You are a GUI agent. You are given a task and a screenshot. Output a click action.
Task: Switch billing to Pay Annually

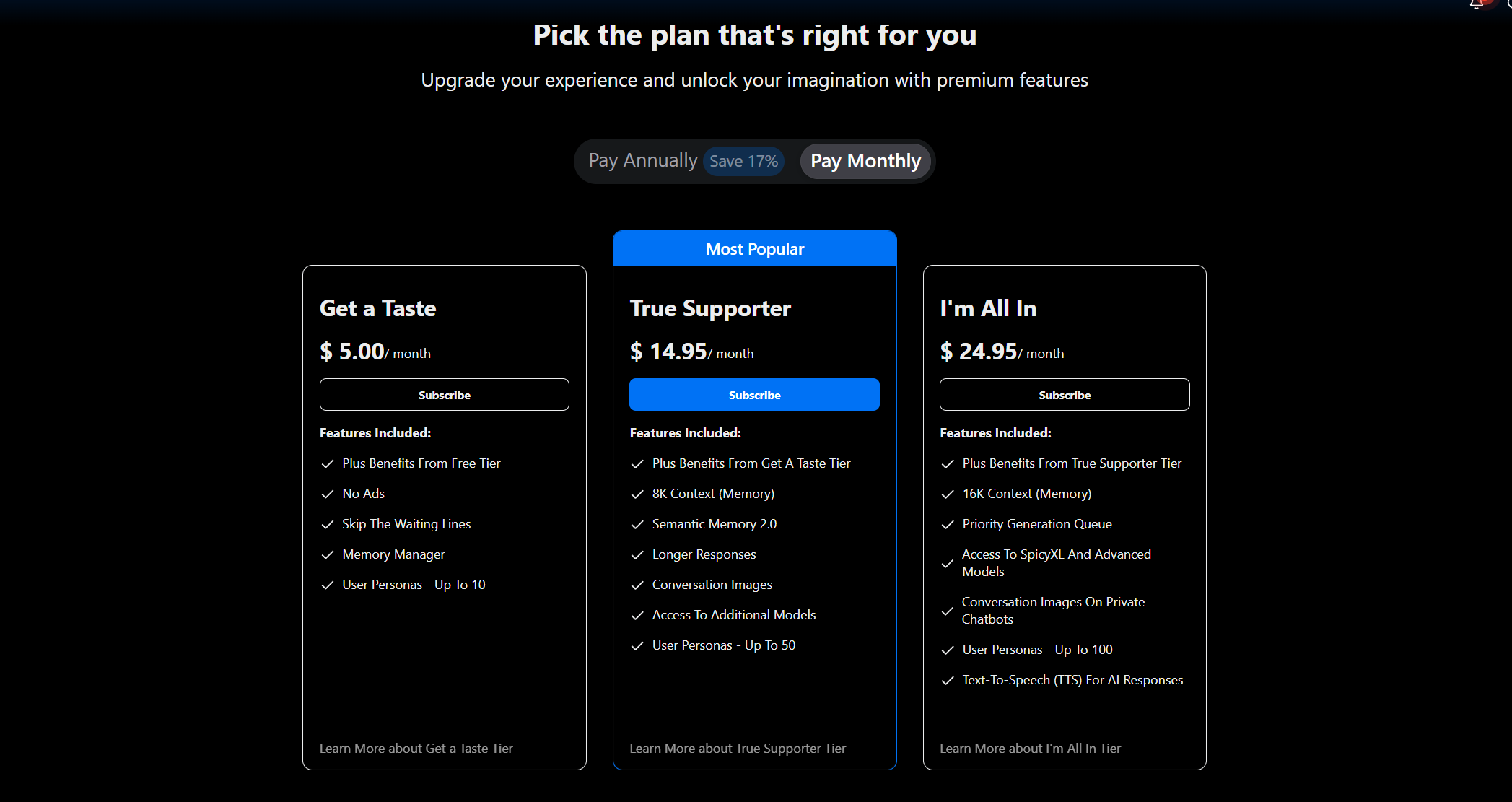click(643, 160)
